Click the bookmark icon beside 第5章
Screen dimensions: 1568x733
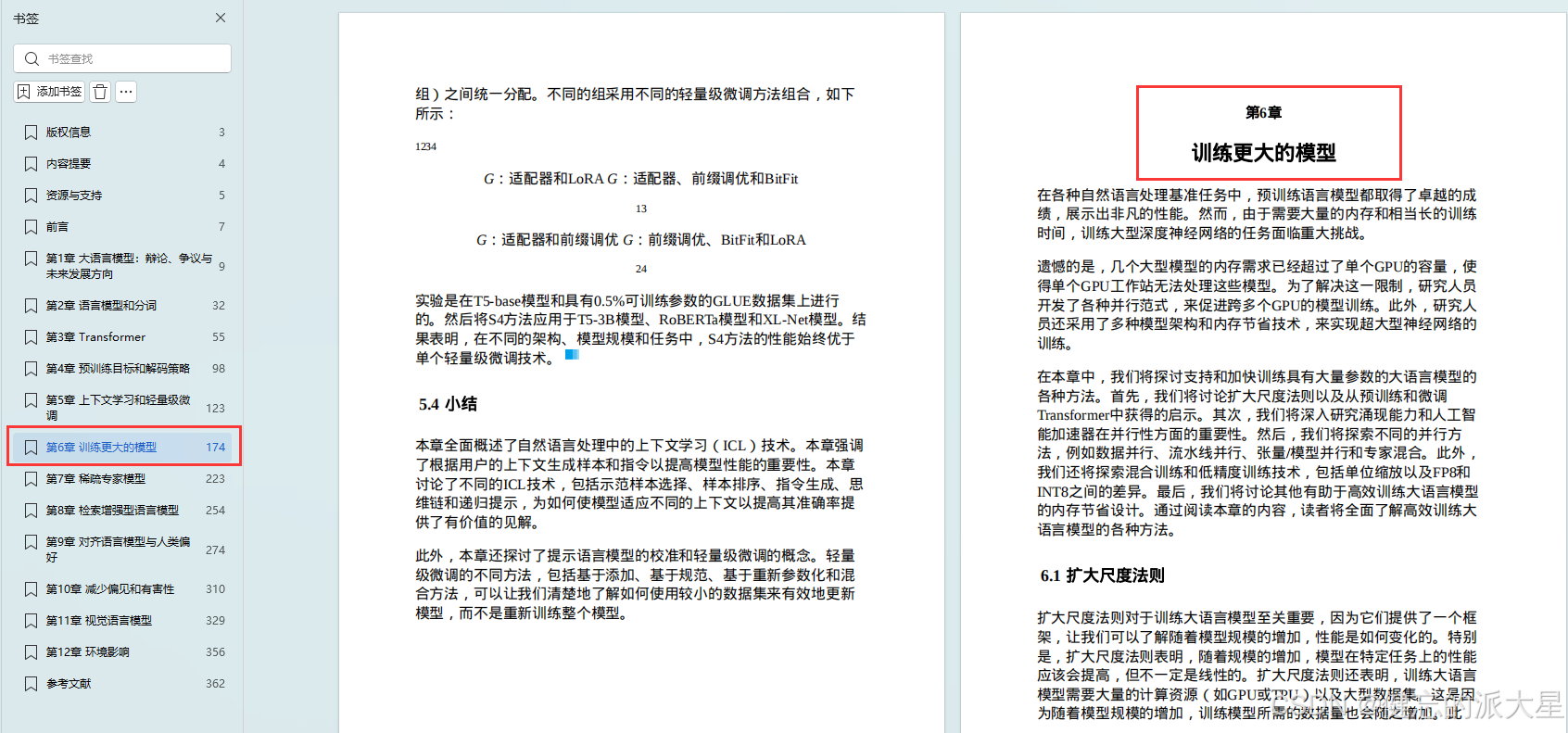[31, 400]
